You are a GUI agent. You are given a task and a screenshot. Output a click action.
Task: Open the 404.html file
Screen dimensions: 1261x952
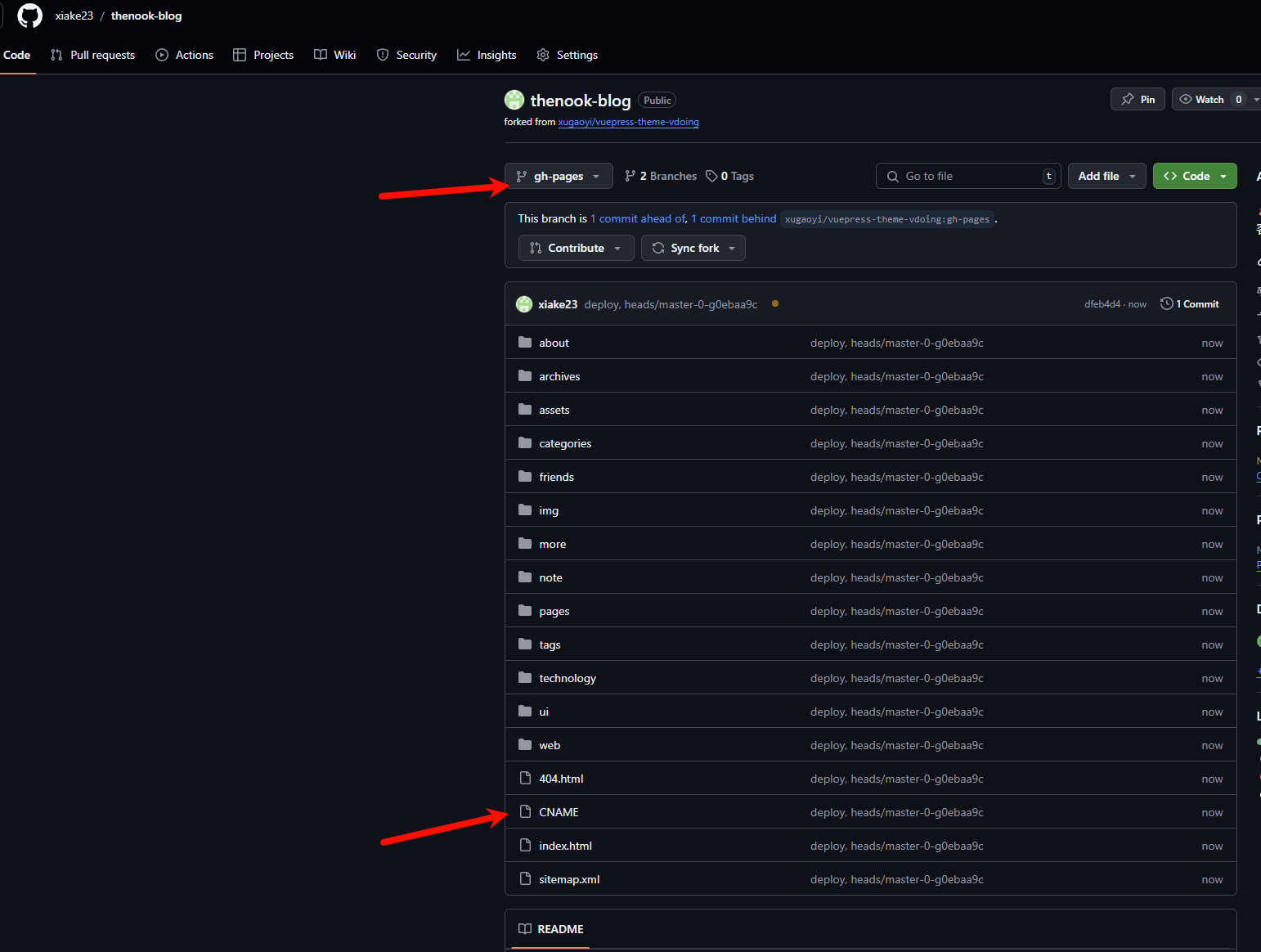click(x=561, y=779)
